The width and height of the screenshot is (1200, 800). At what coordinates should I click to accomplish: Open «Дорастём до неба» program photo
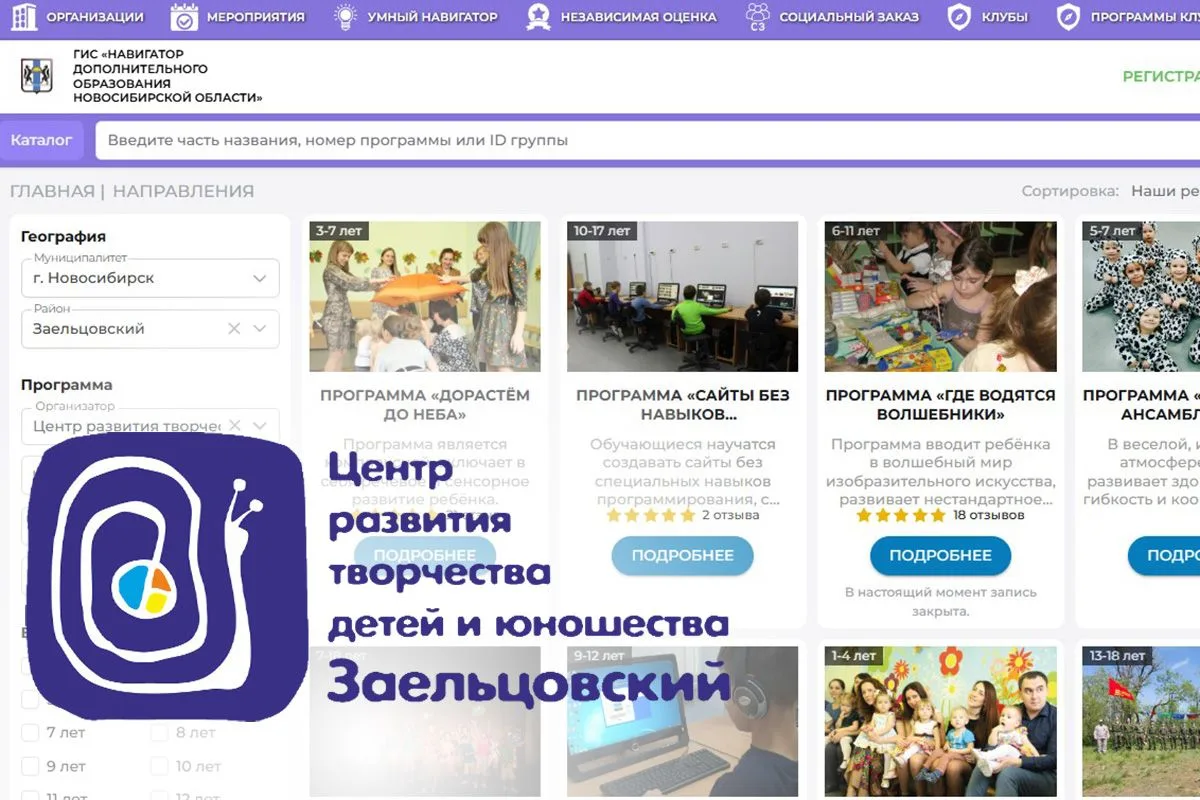(424, 296)
